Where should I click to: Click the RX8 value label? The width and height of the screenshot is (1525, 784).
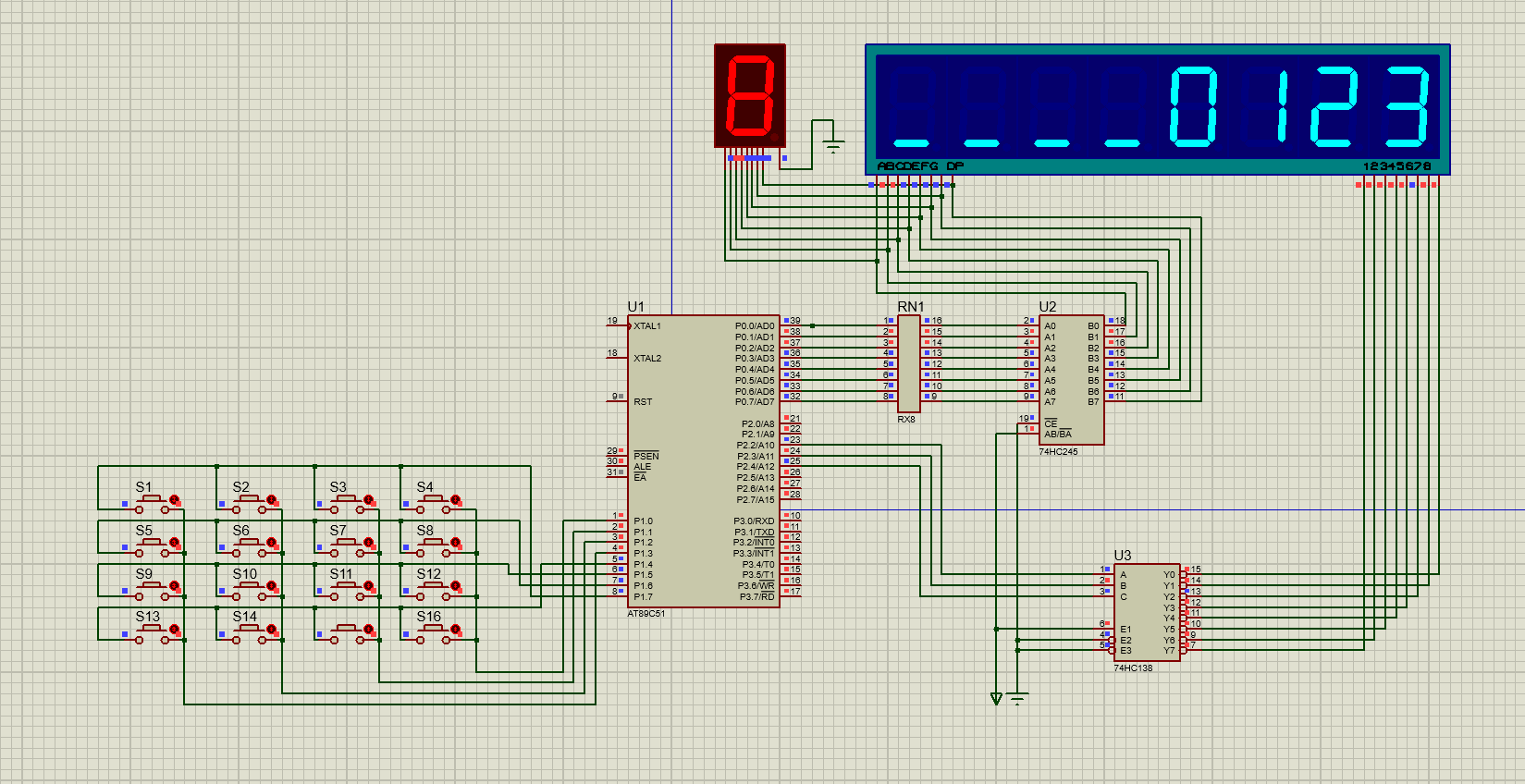click(x=906, y=420)
